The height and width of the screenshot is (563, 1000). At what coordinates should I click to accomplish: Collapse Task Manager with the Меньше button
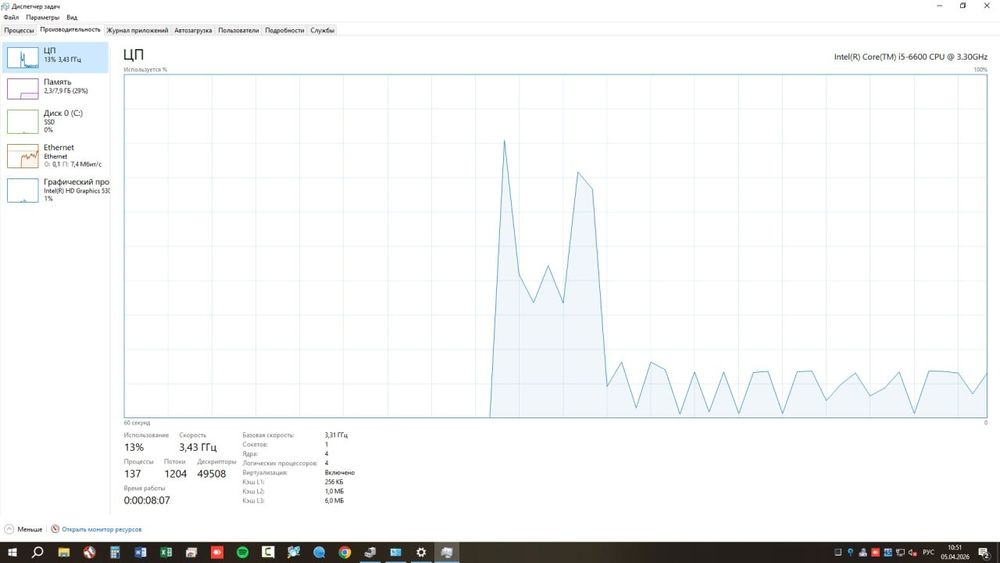24,529
